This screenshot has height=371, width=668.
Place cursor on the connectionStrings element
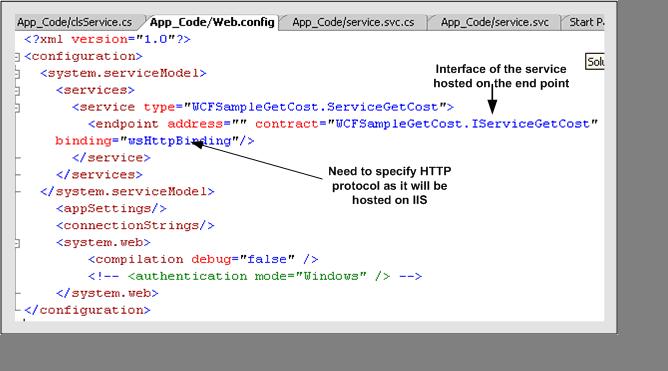tap(135, 225)
